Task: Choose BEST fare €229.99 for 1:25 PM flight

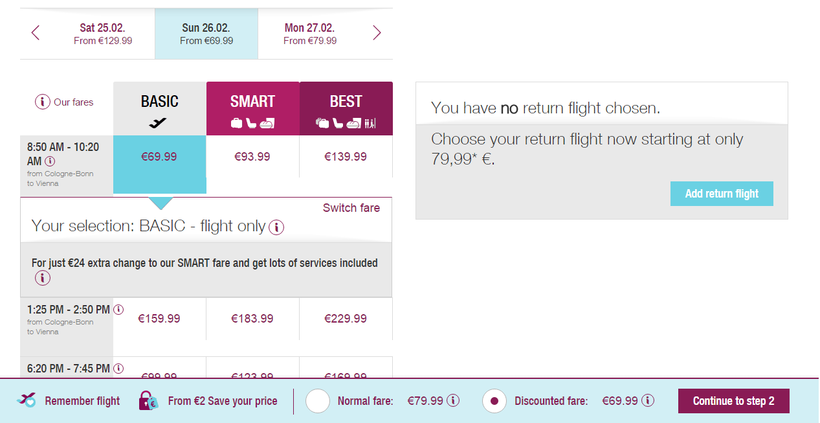Action: 345,319
